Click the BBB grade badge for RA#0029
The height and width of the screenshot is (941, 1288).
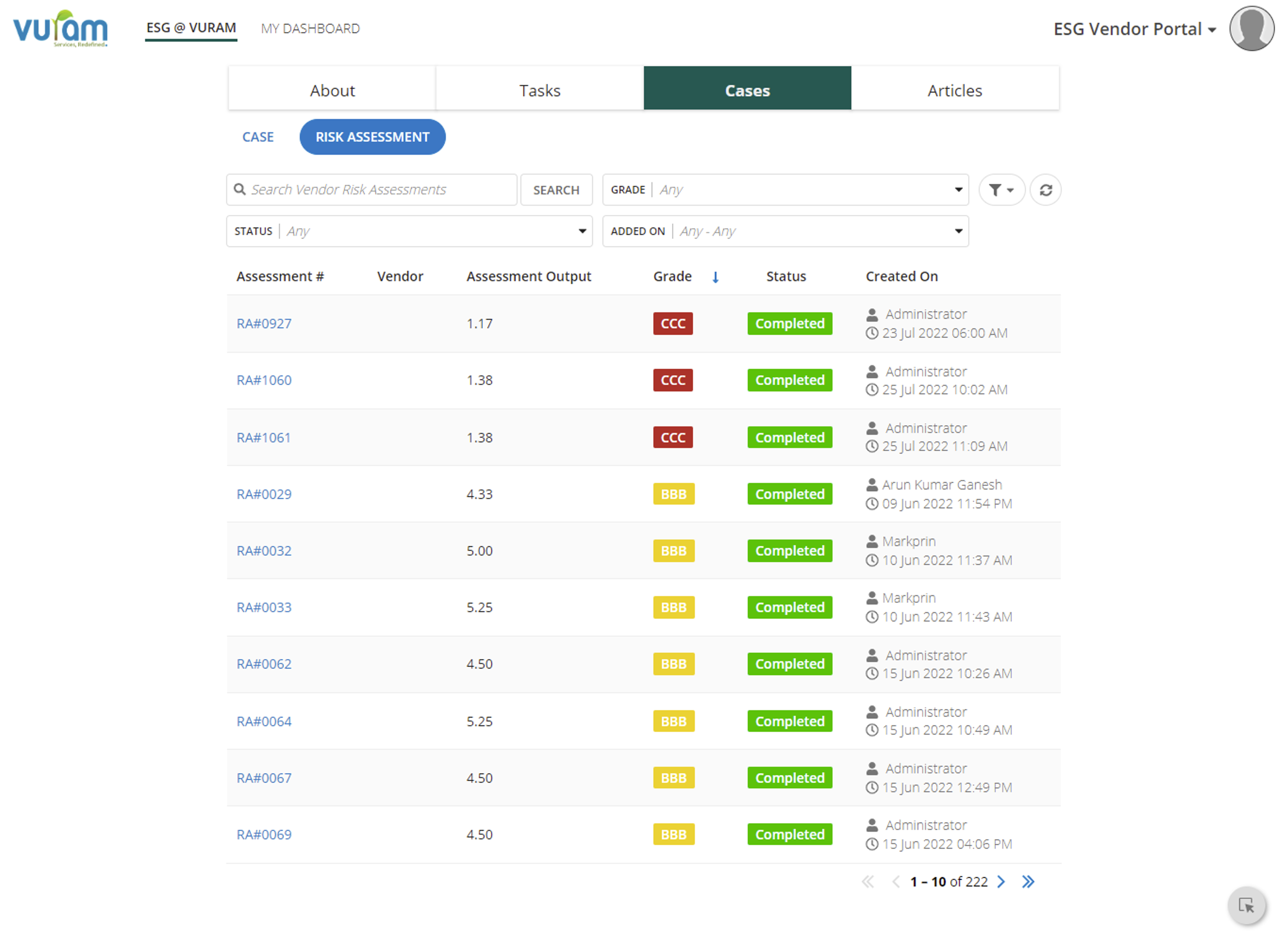673,494
